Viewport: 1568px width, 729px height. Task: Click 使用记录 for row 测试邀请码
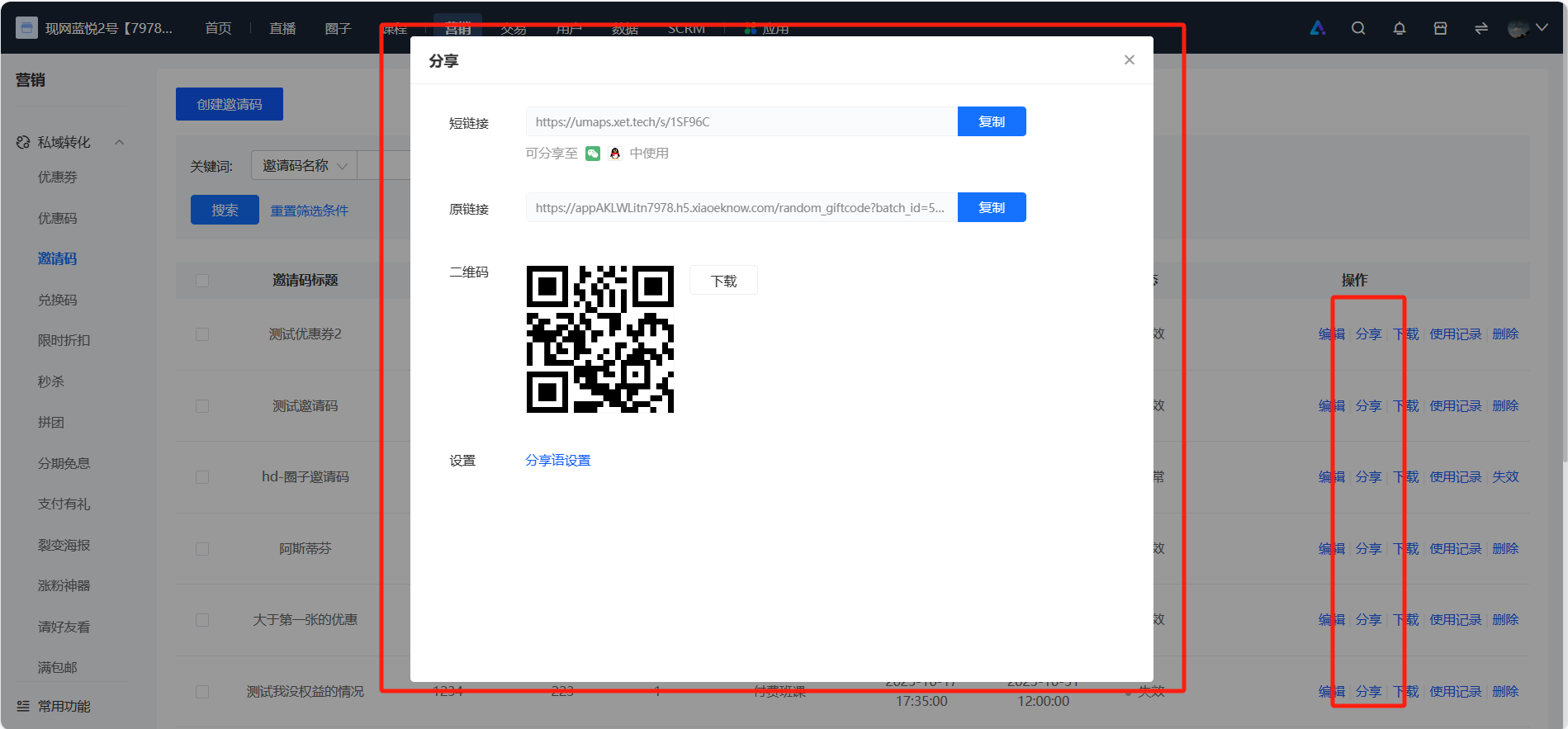coord(1456,405)
